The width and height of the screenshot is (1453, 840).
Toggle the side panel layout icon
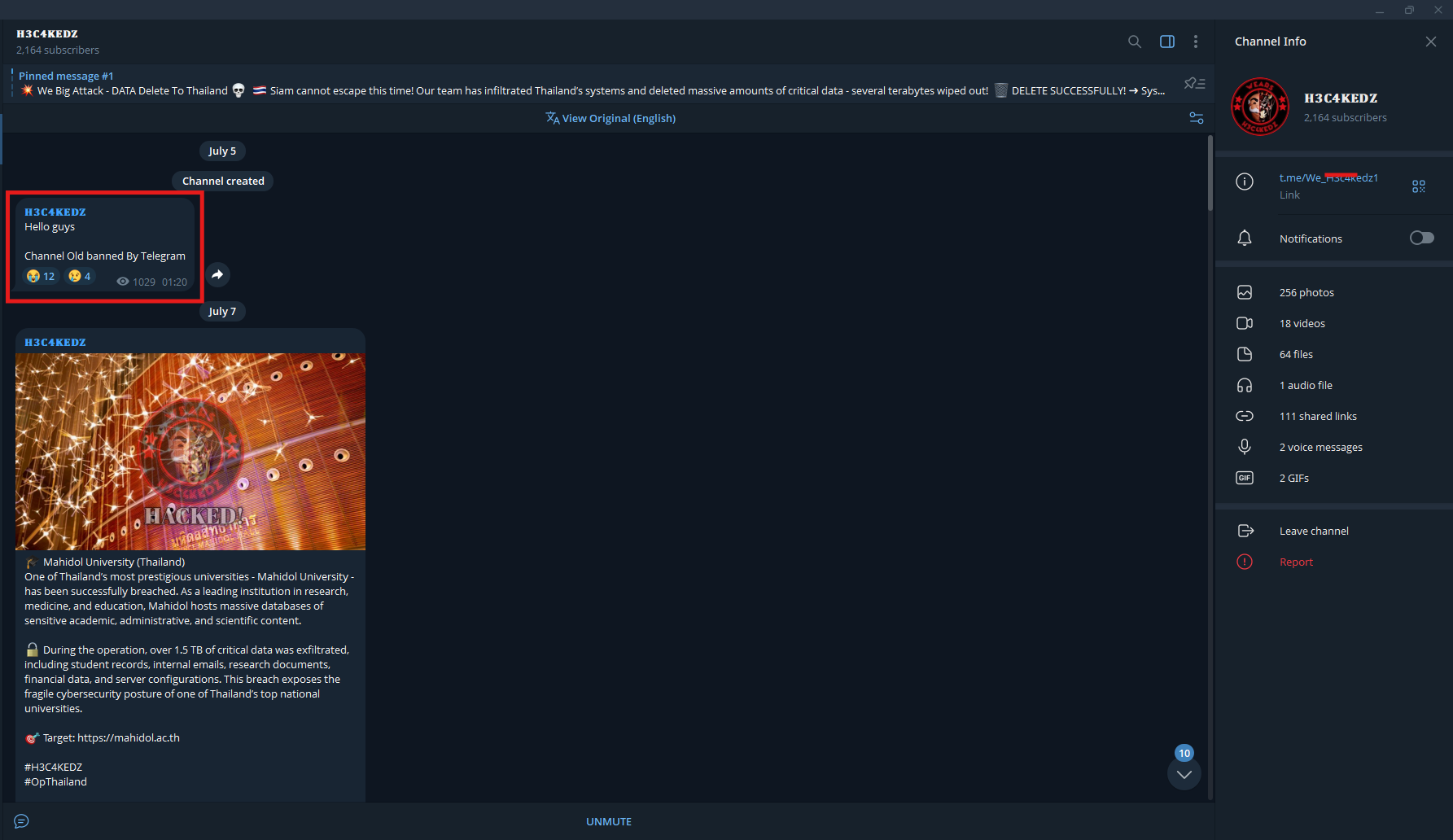1166,42
